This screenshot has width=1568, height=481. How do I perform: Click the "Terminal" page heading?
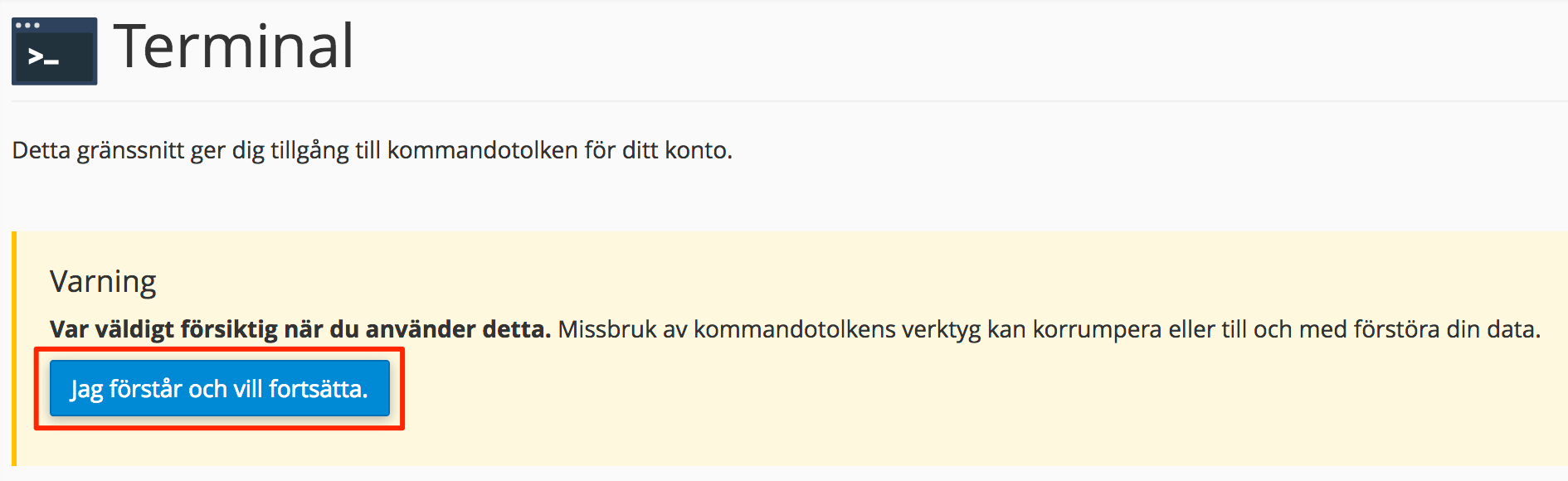click(234, 46)
